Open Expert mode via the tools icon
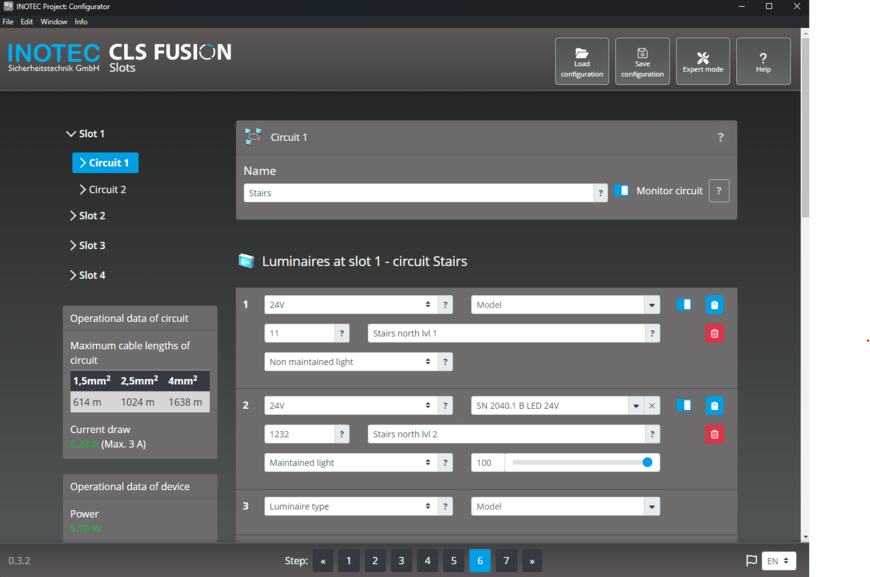Screen dimensions: 870x577 tap(703, 57)
